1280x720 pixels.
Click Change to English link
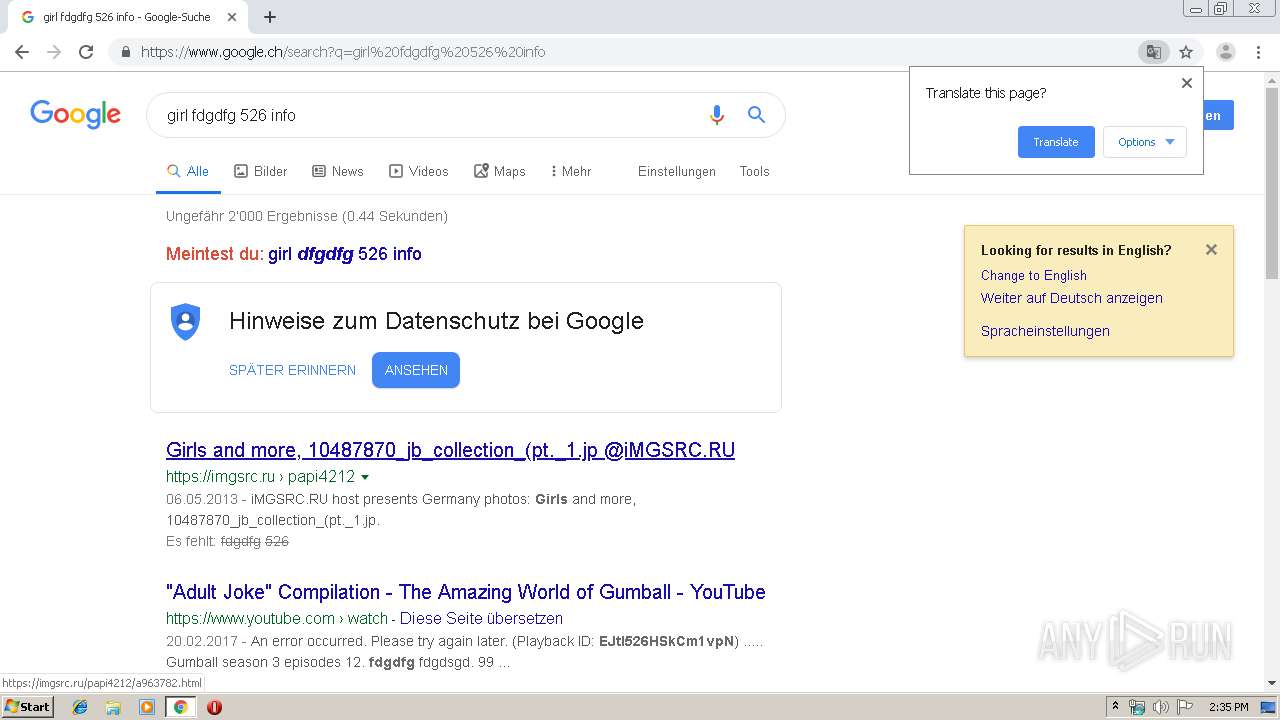point(1034,275)
